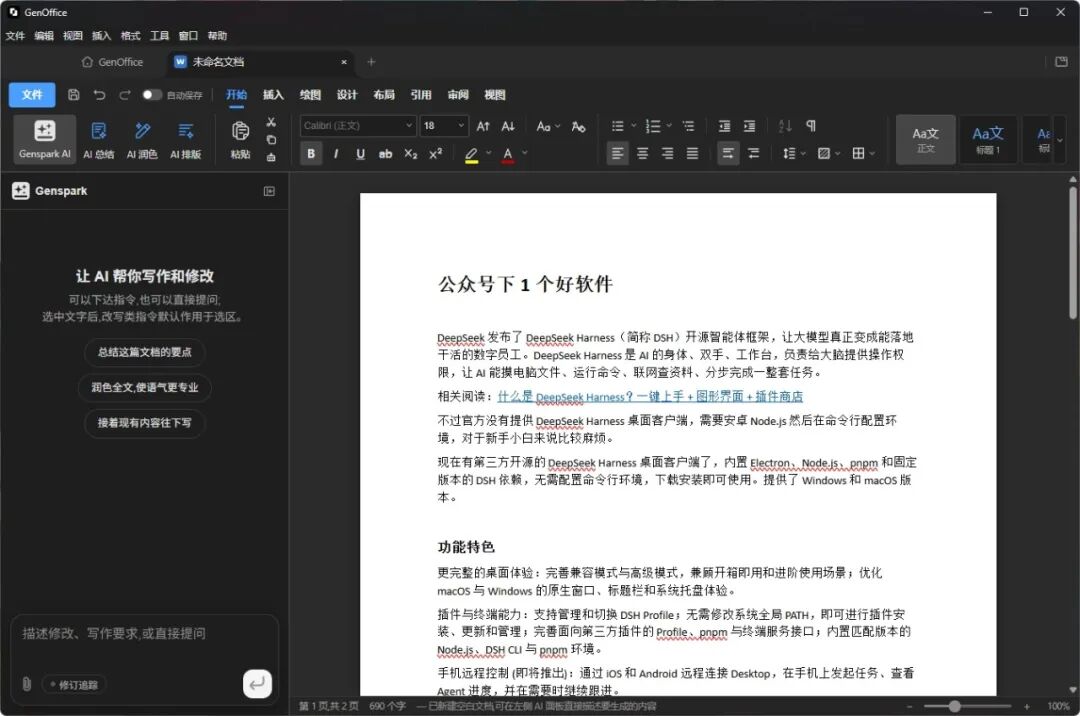Viewport: 1080px width, 716px height.
Task: Apply italic formatting
Action: 335,154
